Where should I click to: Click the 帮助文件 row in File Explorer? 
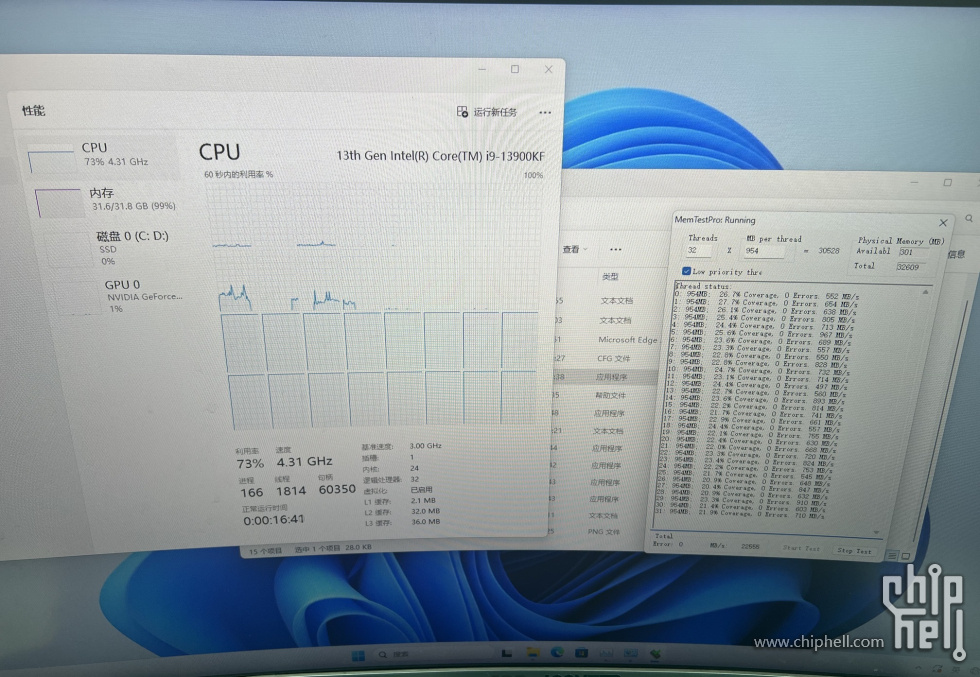[x=610, y=395]
